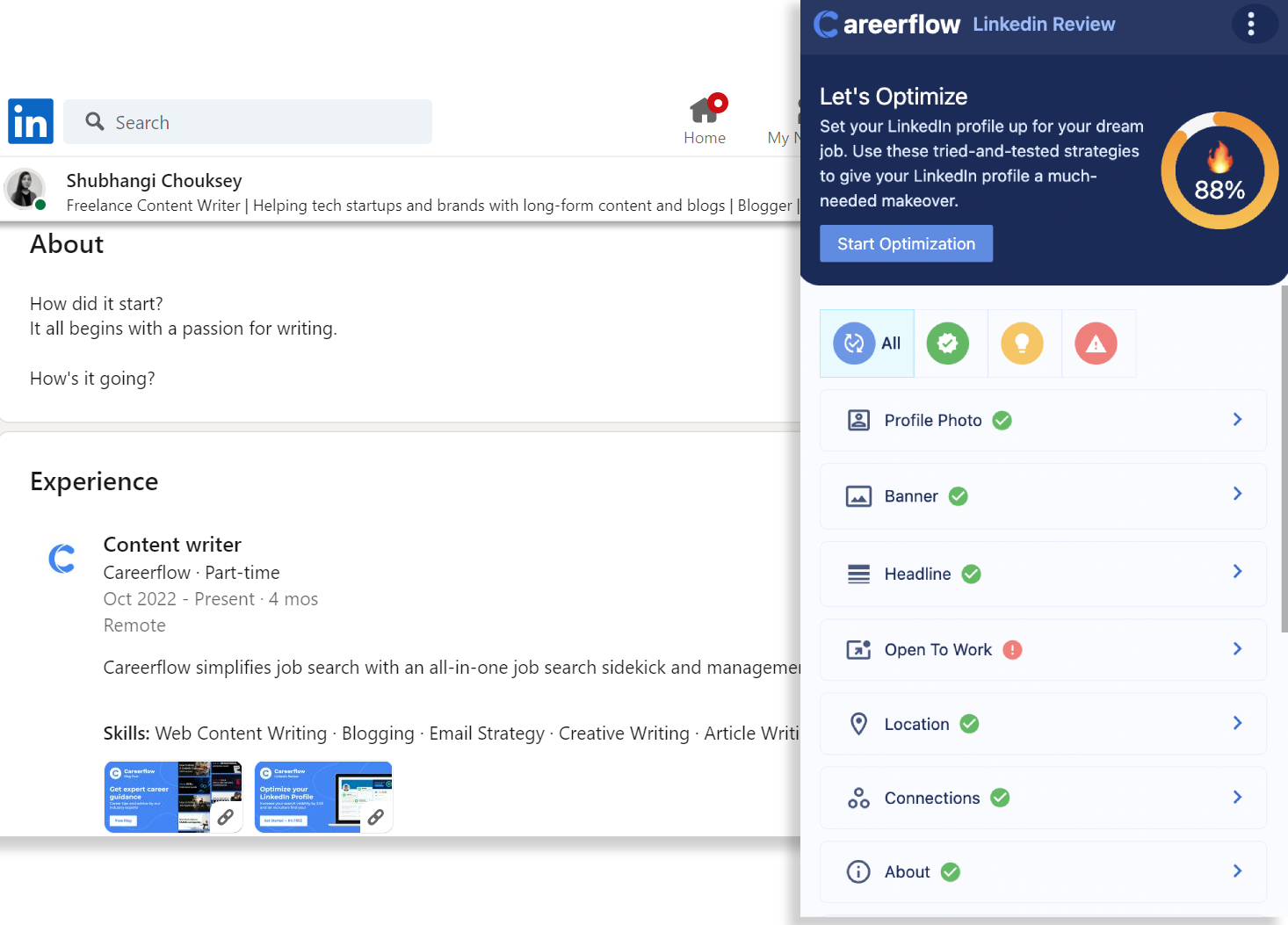Click the link icon on the first media thumbnail
Viewport: 1288px width, 925px height.
point(226,817)
